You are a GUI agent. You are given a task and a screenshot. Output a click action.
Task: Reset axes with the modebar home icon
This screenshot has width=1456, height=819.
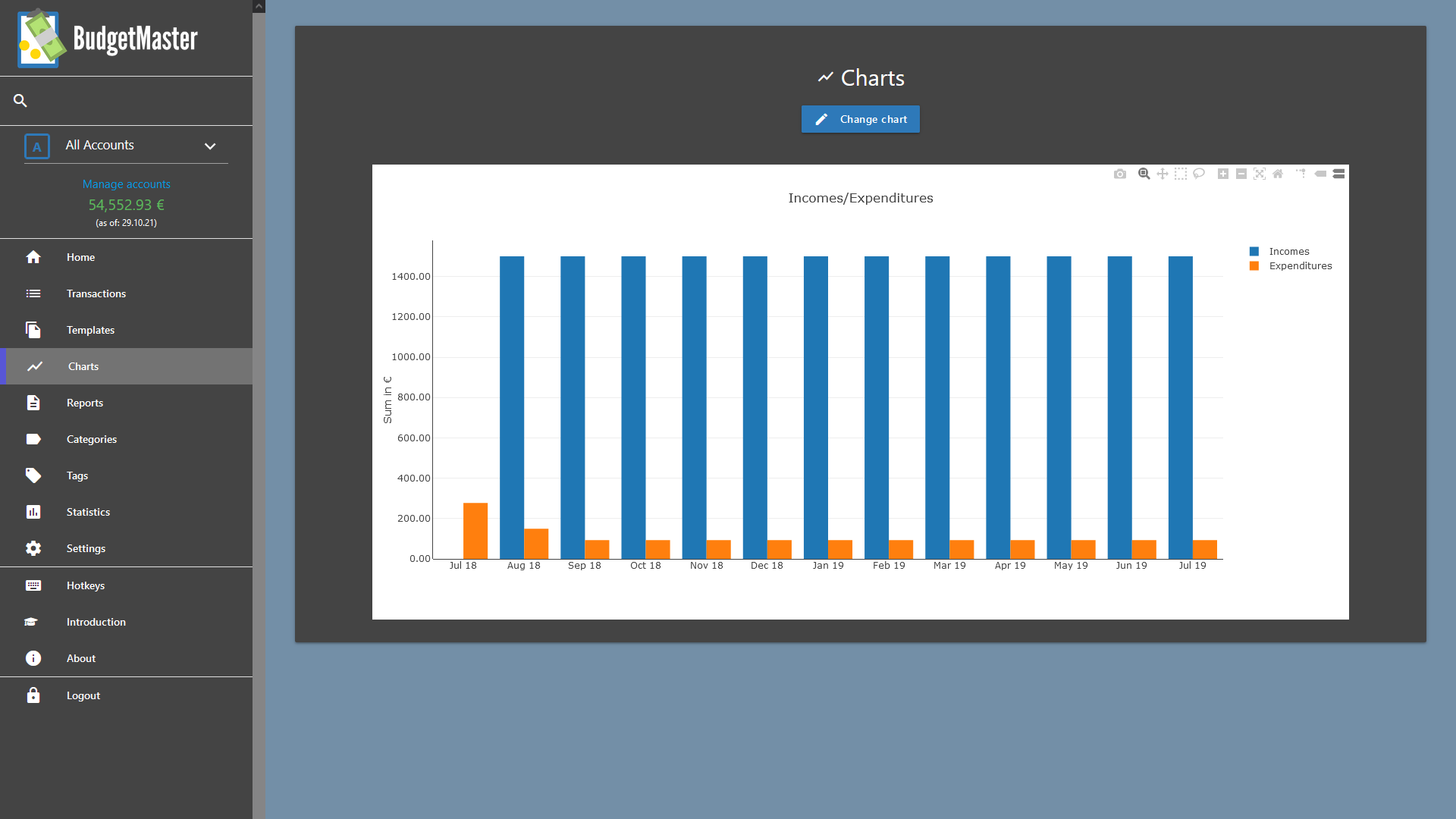(x=1278, y=174)
